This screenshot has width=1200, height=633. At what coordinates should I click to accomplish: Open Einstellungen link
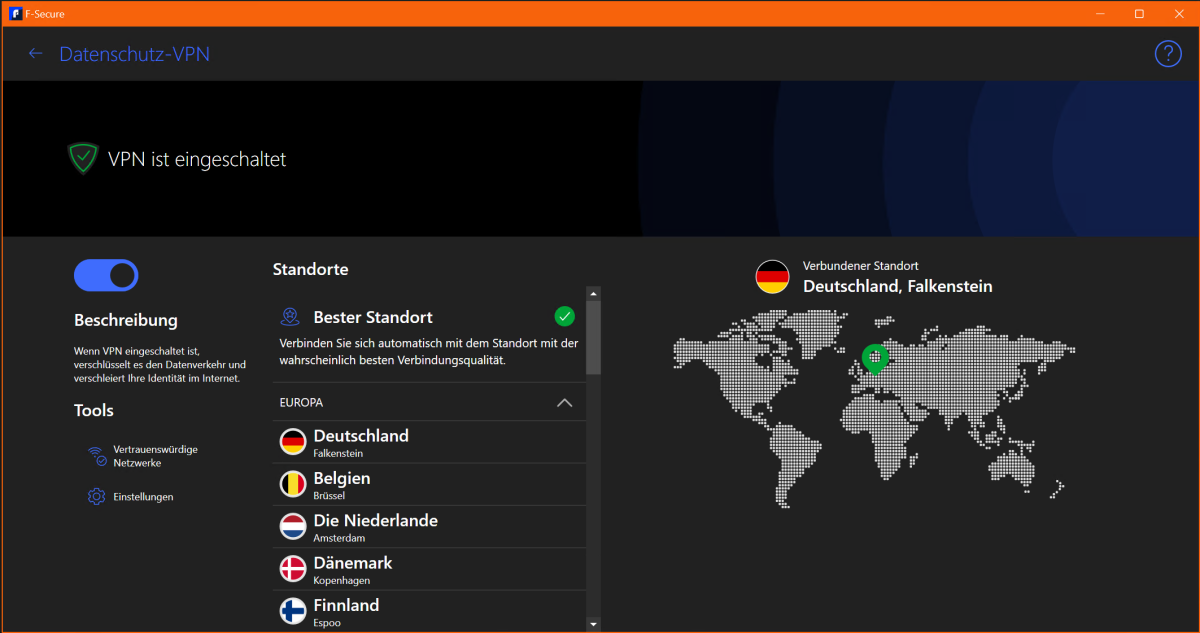(x=143, y=496)
